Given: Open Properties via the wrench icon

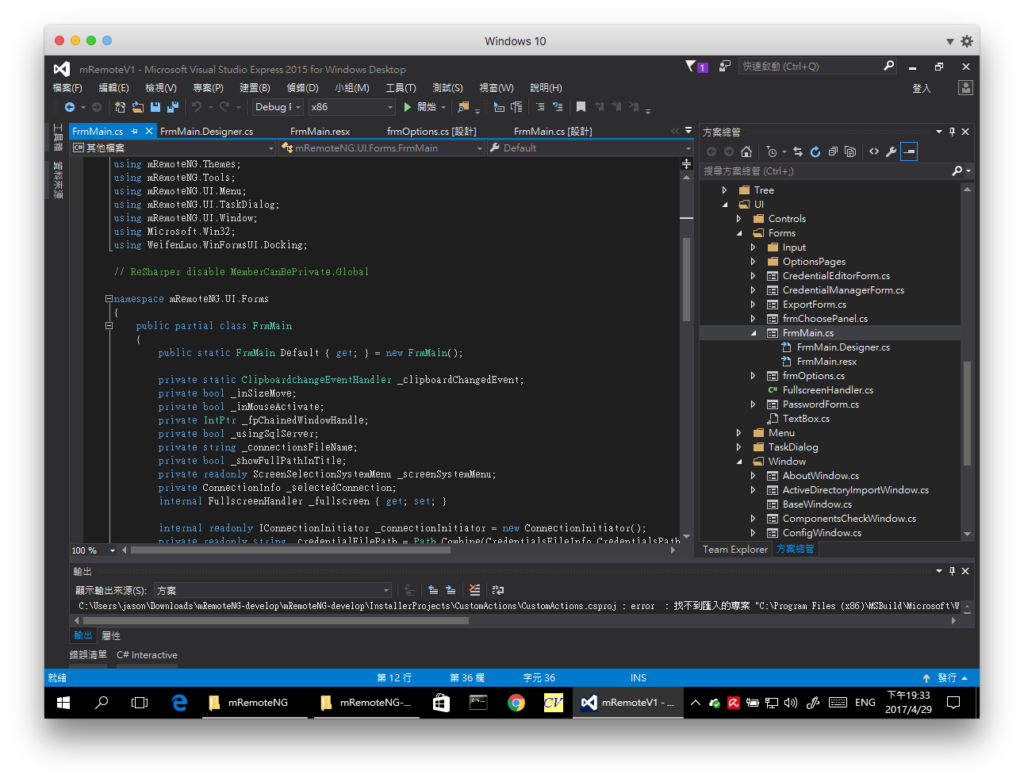Looking at the screenshot, I should click(891, 152).
